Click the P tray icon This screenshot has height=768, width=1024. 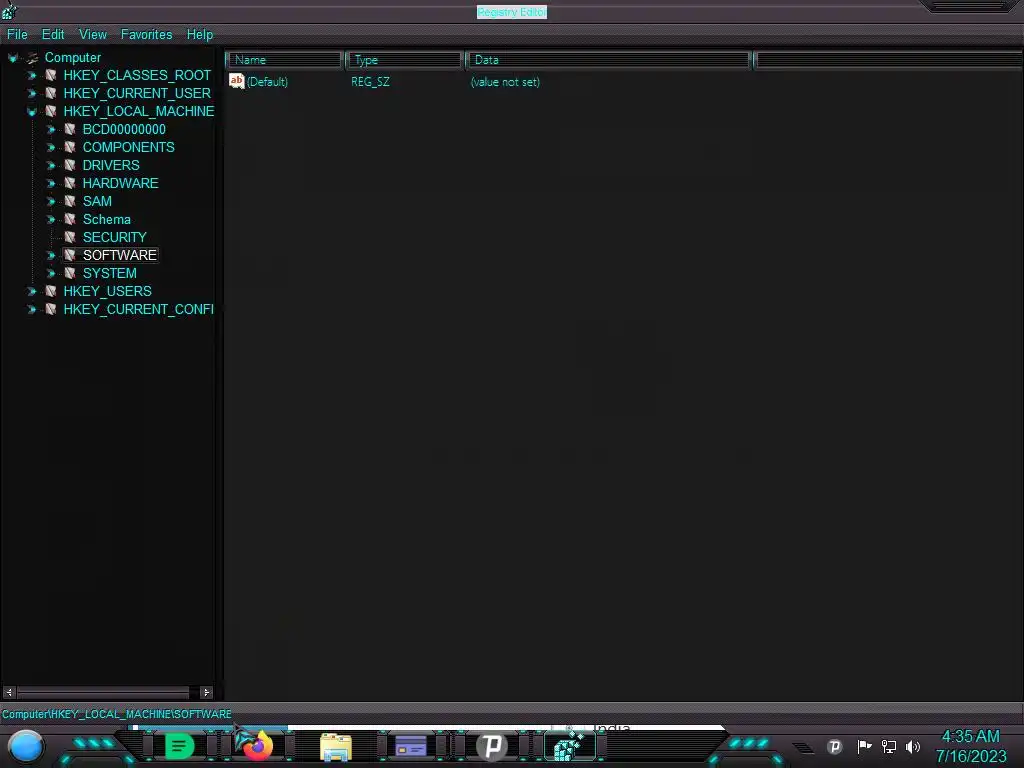[834, 746]
